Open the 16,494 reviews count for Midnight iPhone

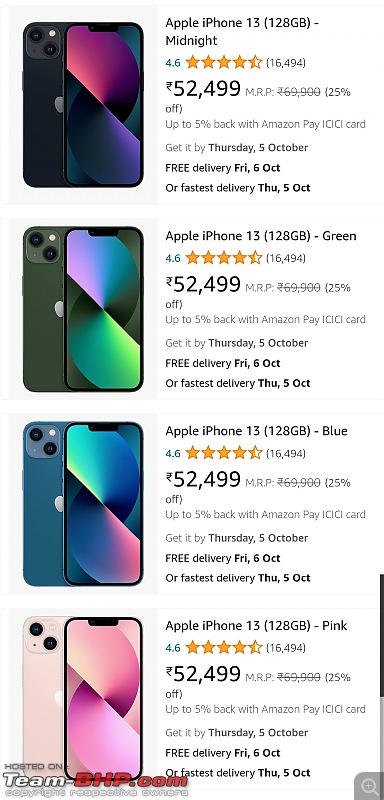pos(286,63)
